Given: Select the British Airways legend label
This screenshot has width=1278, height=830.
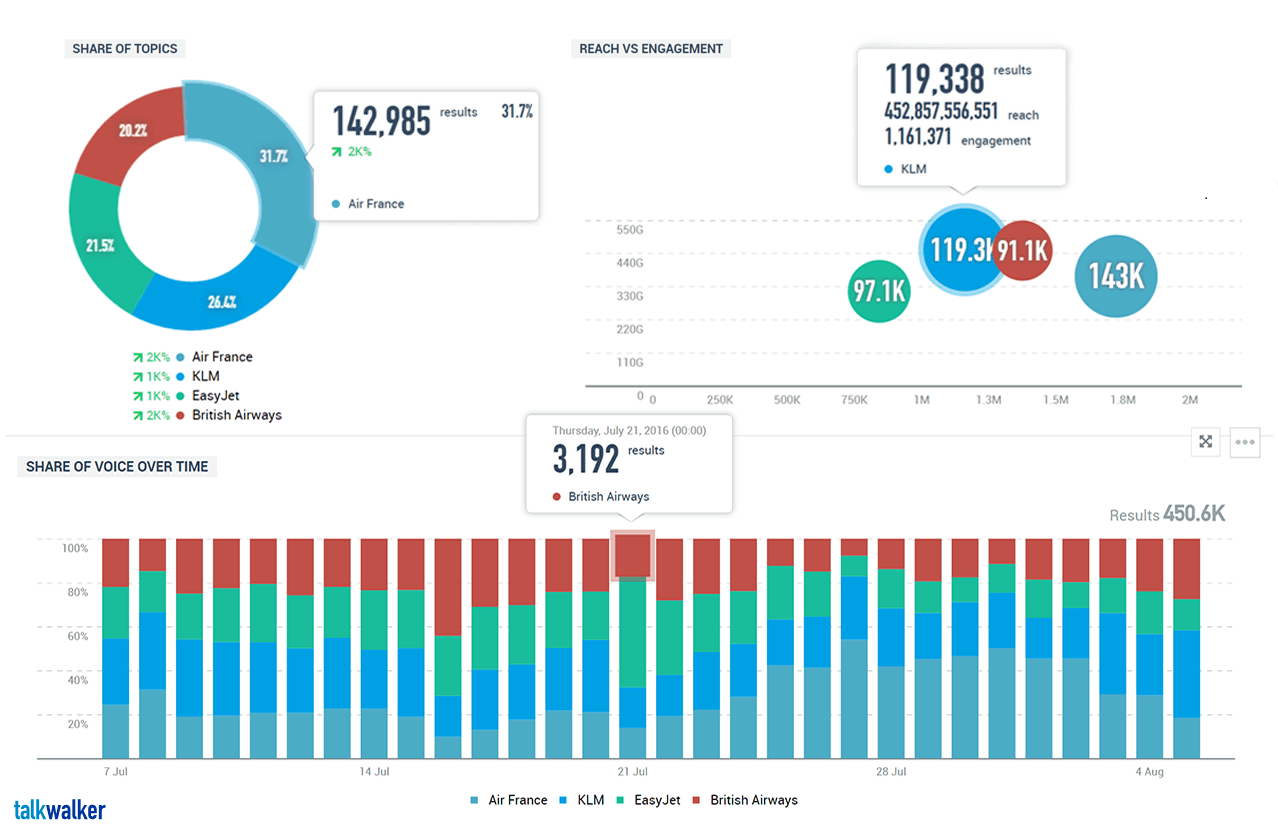Looking at the screenshot, I should coord(237,415).
